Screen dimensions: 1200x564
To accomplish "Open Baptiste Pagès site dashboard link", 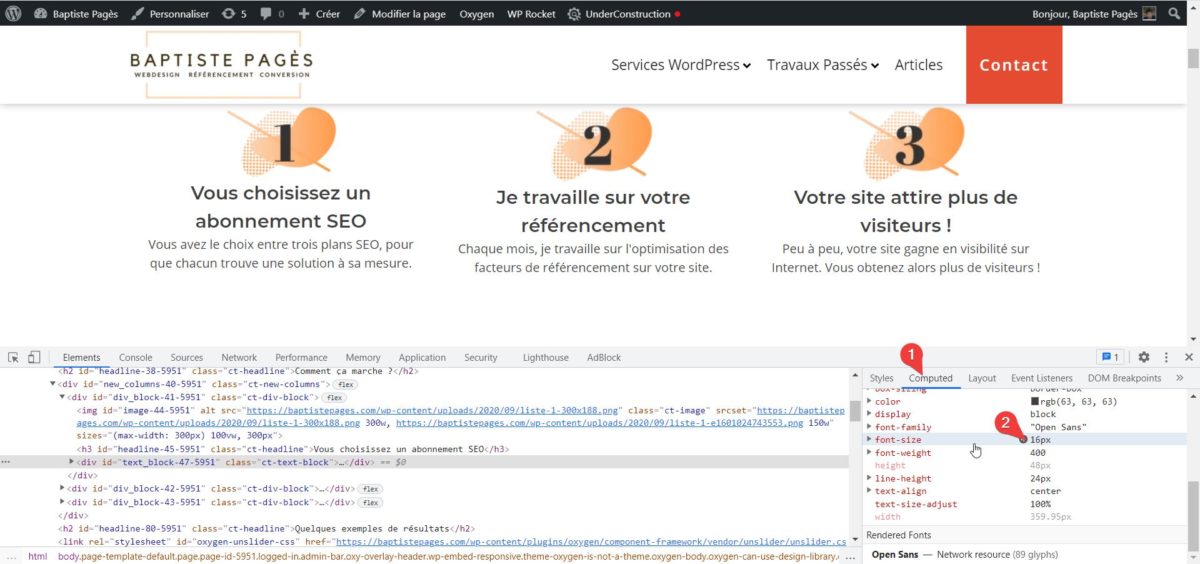I will (74, 14).
